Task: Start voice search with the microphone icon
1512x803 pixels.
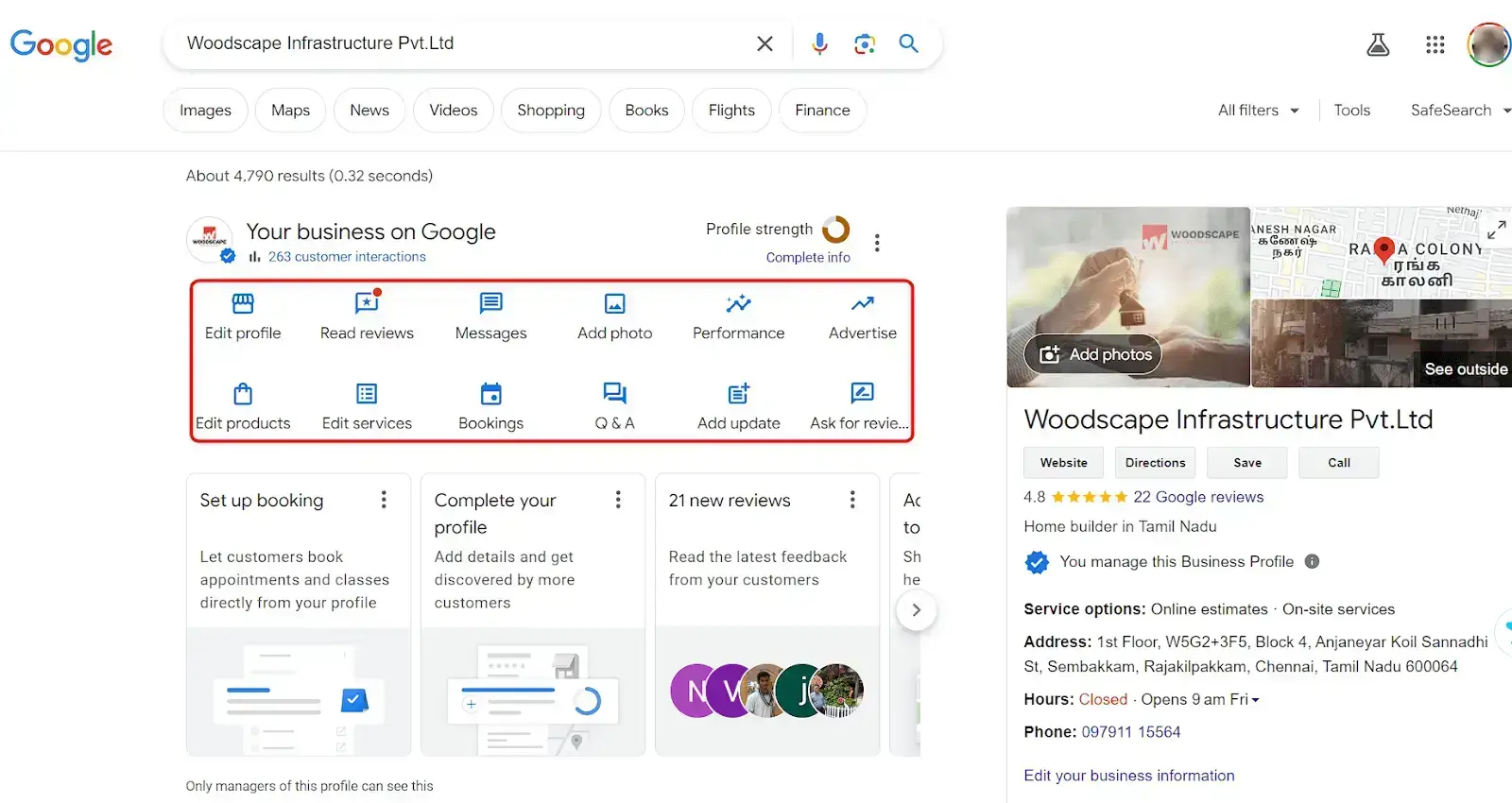Action: click(x=819, y=43)
